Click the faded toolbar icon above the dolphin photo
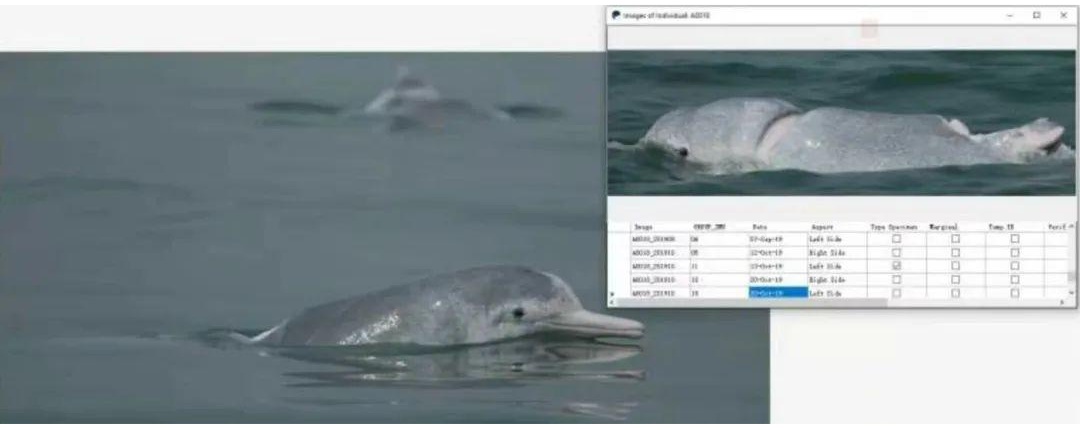 tap(869, 30)
